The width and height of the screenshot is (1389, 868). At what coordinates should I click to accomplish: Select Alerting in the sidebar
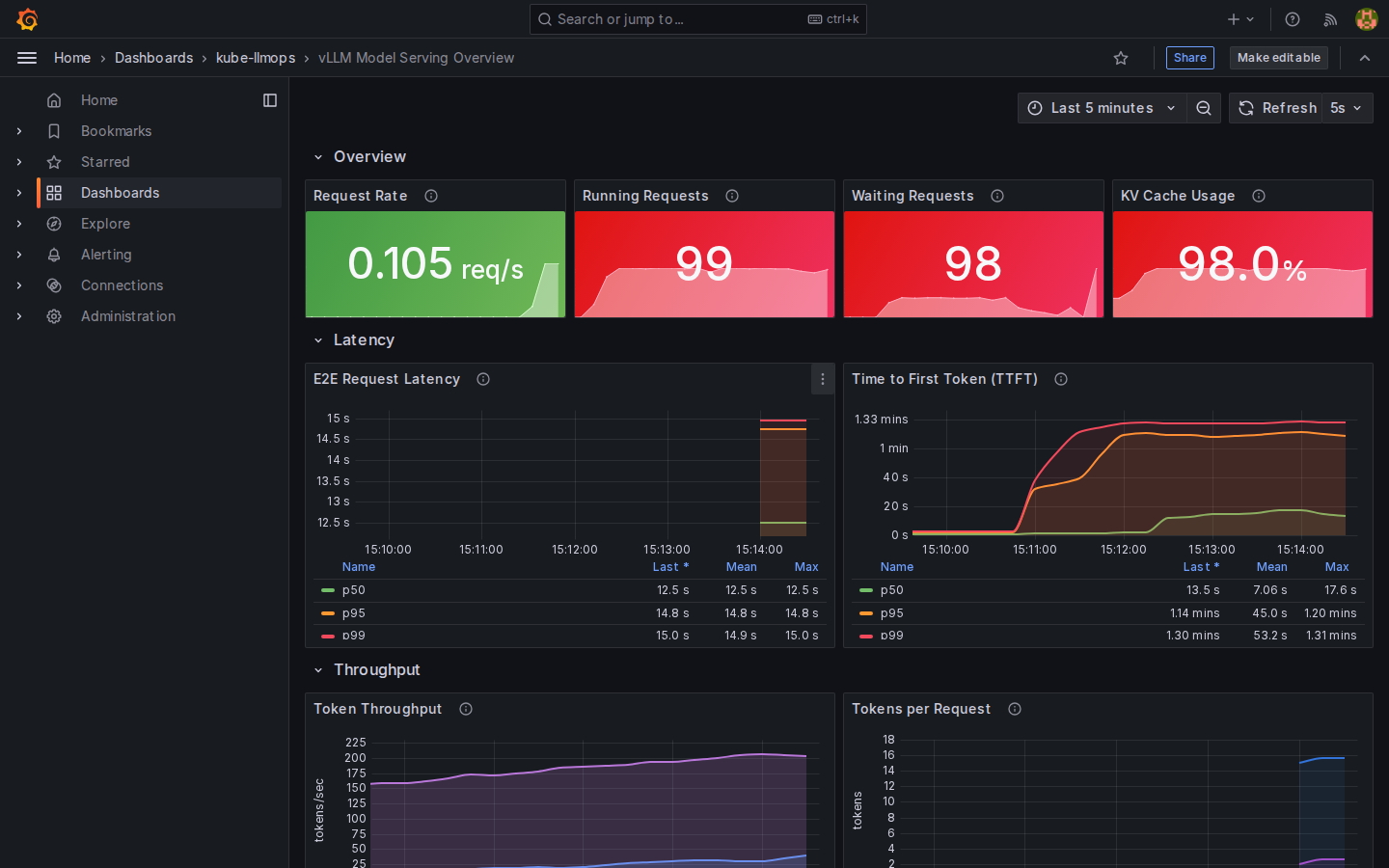coord(106,255)
